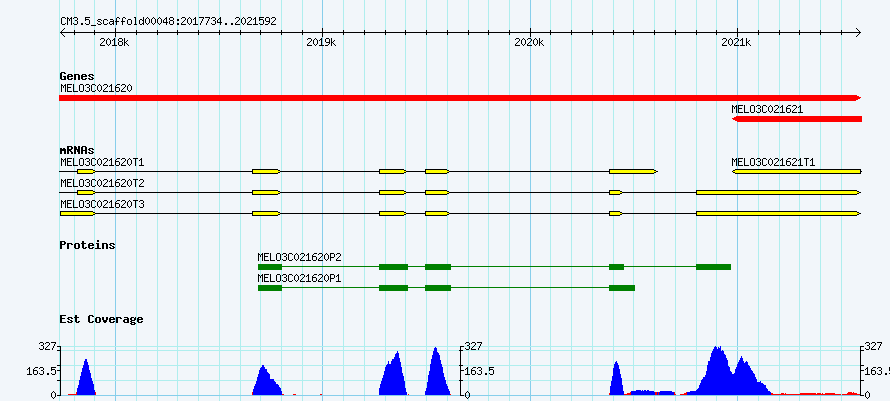
Task: Click the double-humped coverage peak near 2021k
Action: [728, 372]
